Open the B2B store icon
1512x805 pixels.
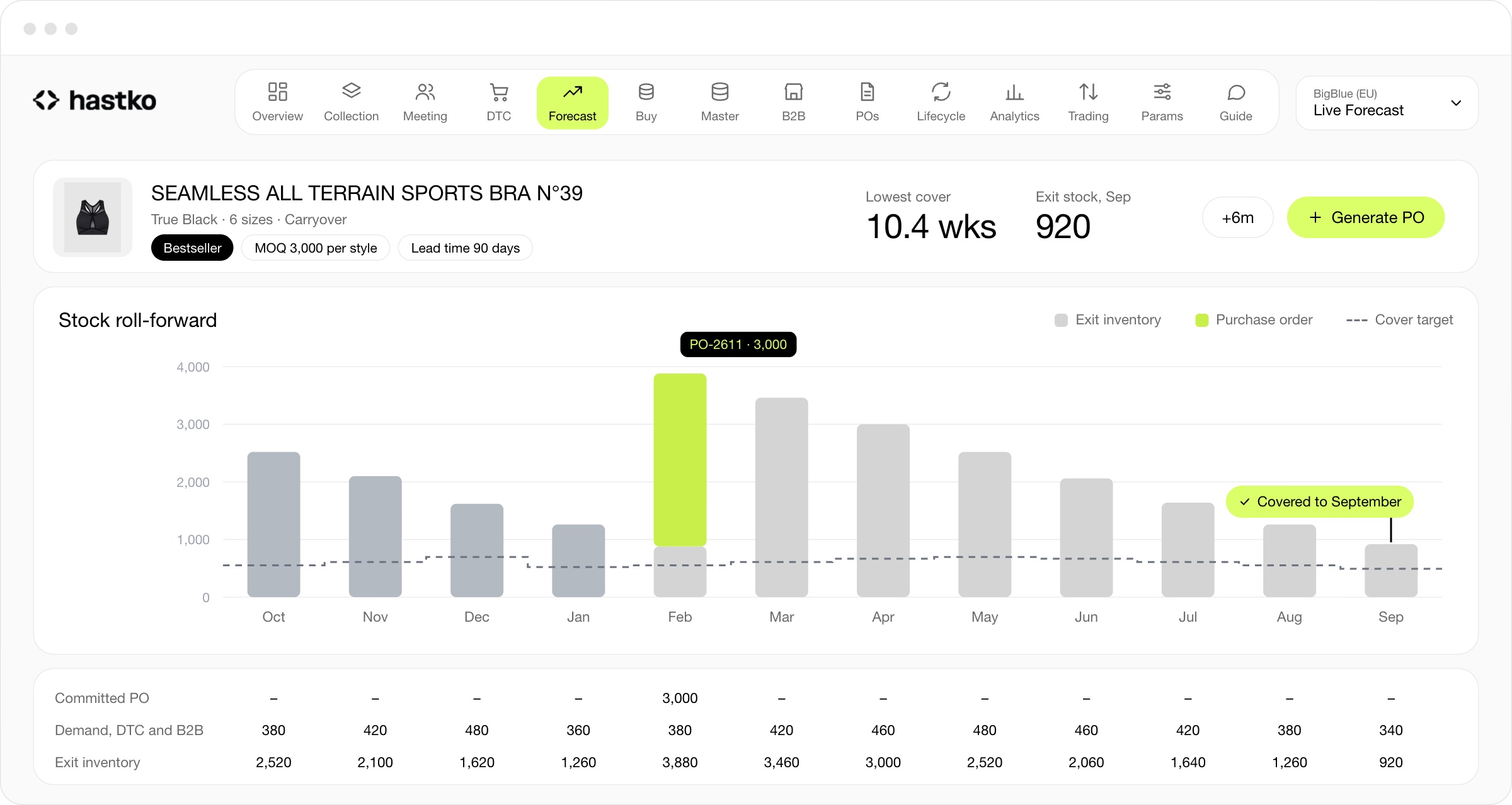(x=793, y=92)
